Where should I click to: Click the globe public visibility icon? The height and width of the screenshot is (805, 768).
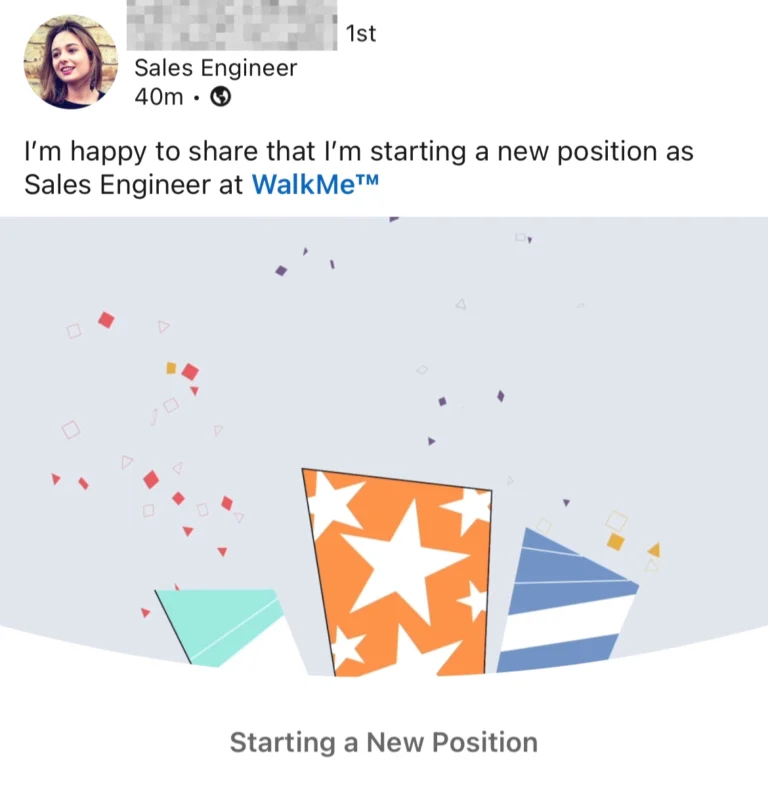(x=221, y=97)
